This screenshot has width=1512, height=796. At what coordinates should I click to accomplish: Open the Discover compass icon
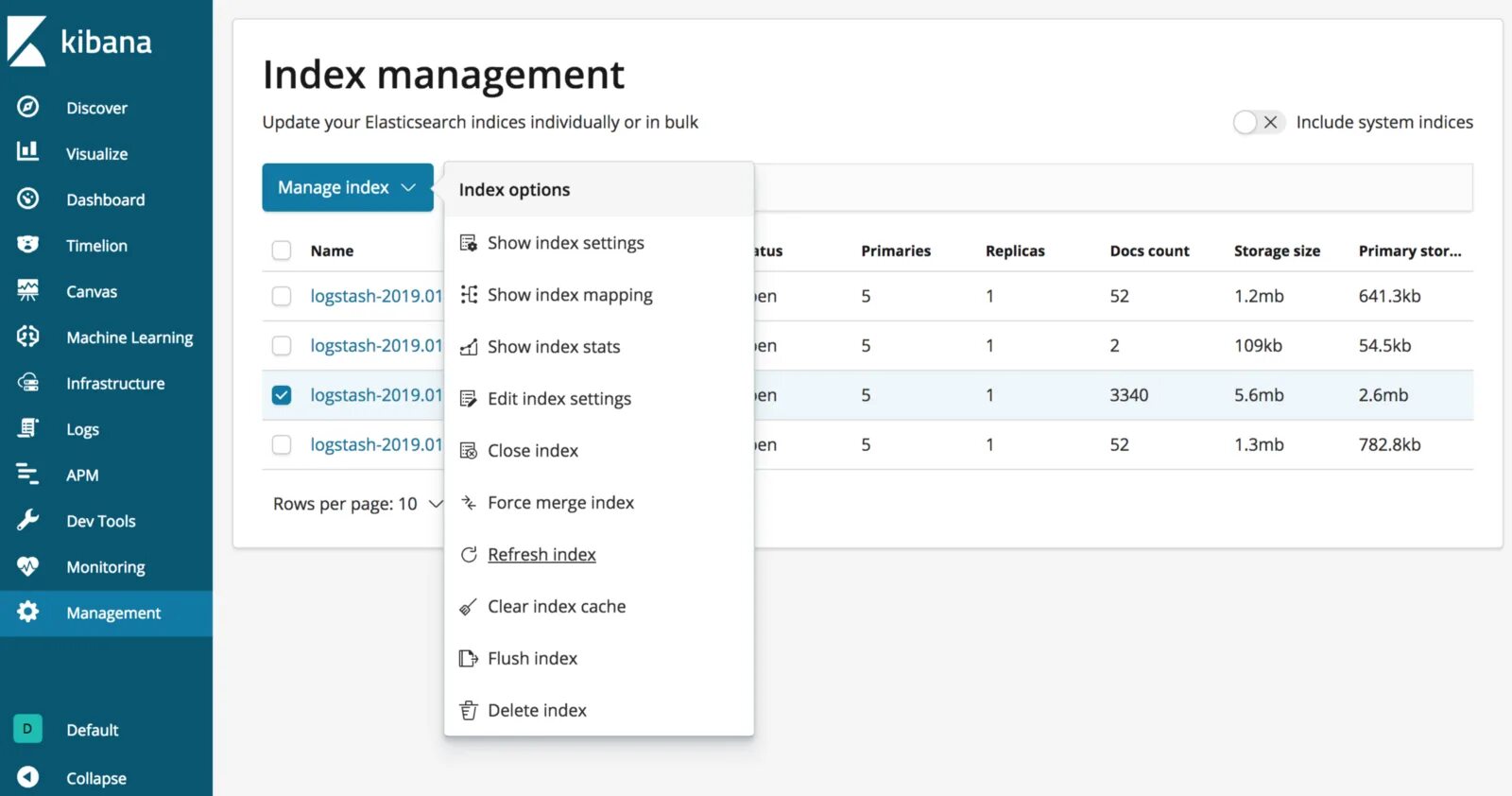coord(28,107)
